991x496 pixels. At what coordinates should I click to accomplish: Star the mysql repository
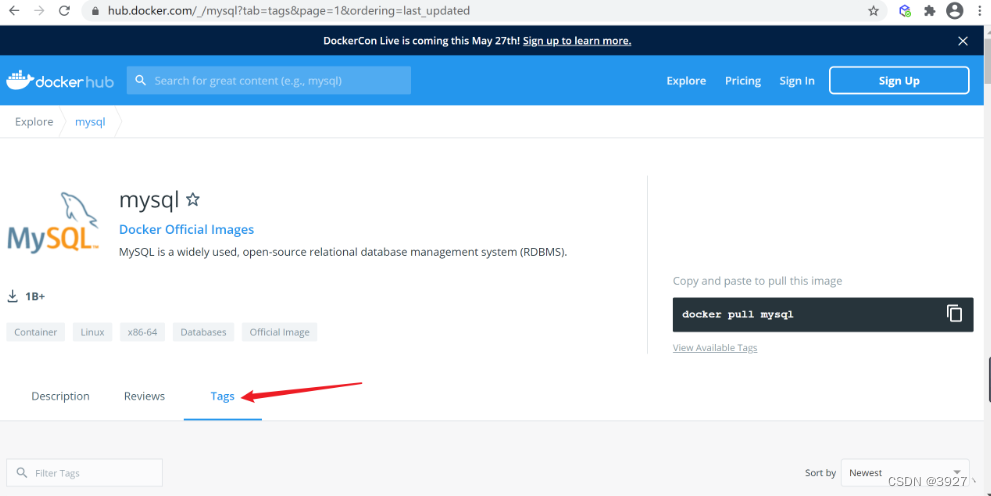193,200
